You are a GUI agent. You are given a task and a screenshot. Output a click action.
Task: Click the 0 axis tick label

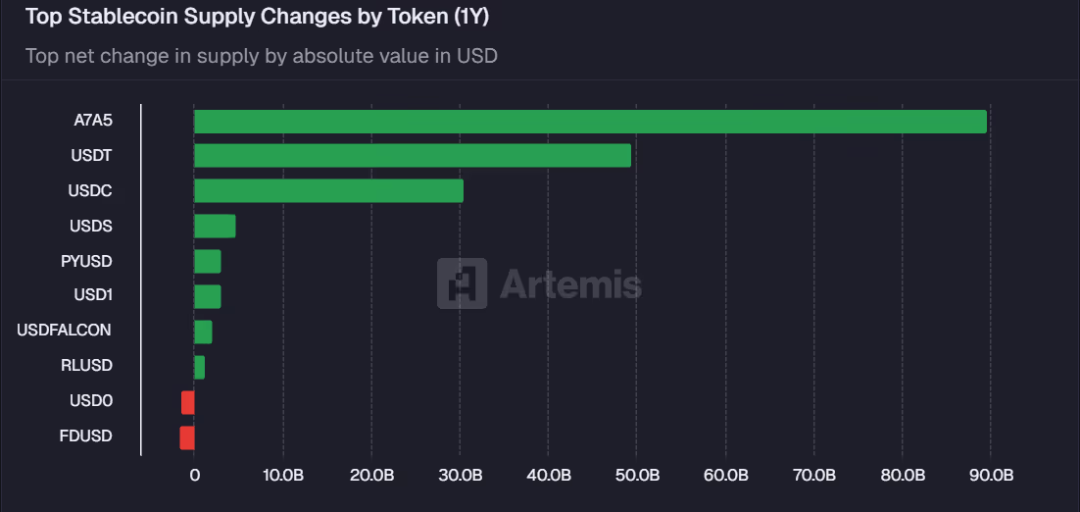[194, 474]
